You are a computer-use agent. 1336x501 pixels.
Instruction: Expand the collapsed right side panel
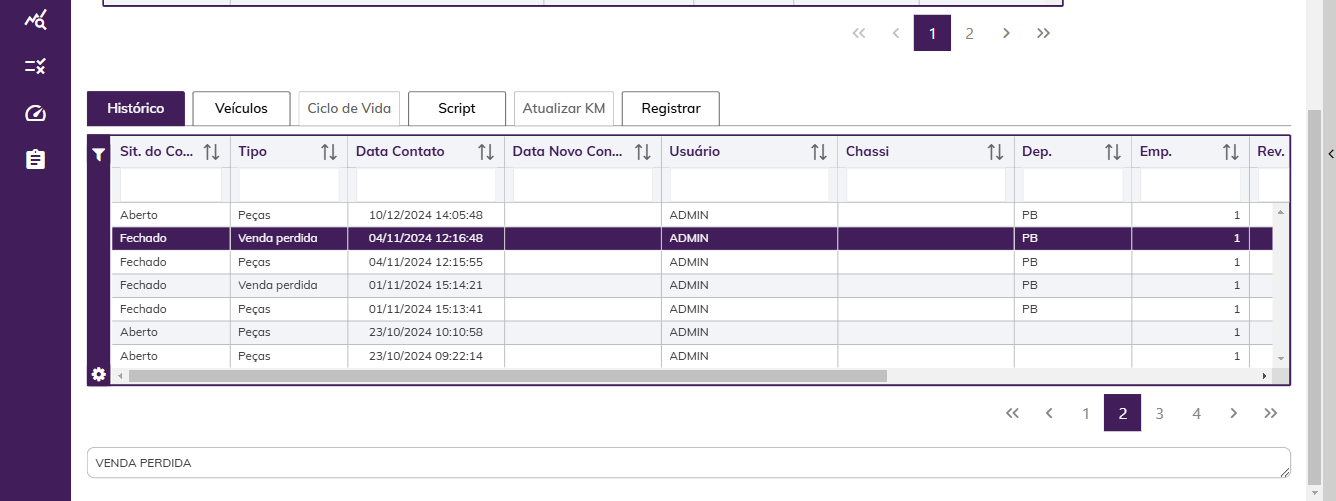[x=1330, y=152]
